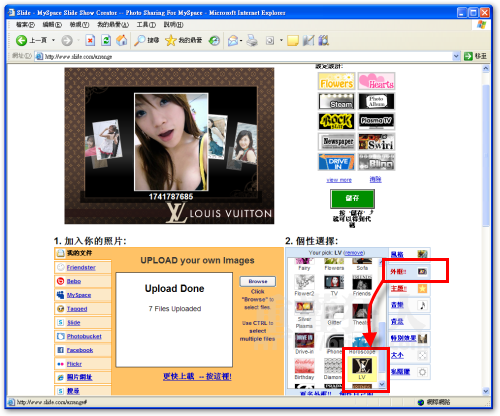
Task: Open Search with the magnifier icon
Action: [140, 41]
